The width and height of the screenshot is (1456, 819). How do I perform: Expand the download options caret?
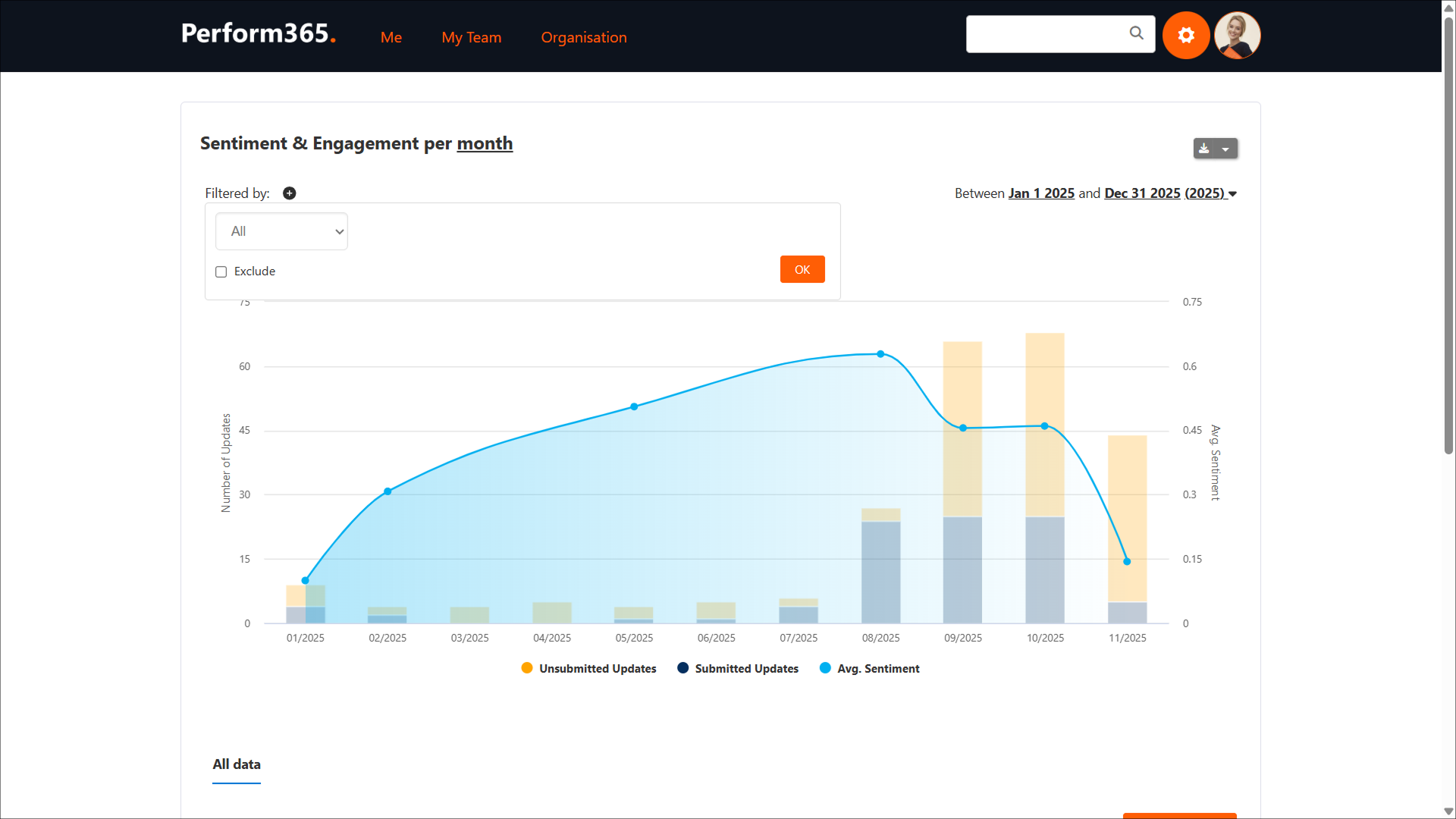point(1225,149)
